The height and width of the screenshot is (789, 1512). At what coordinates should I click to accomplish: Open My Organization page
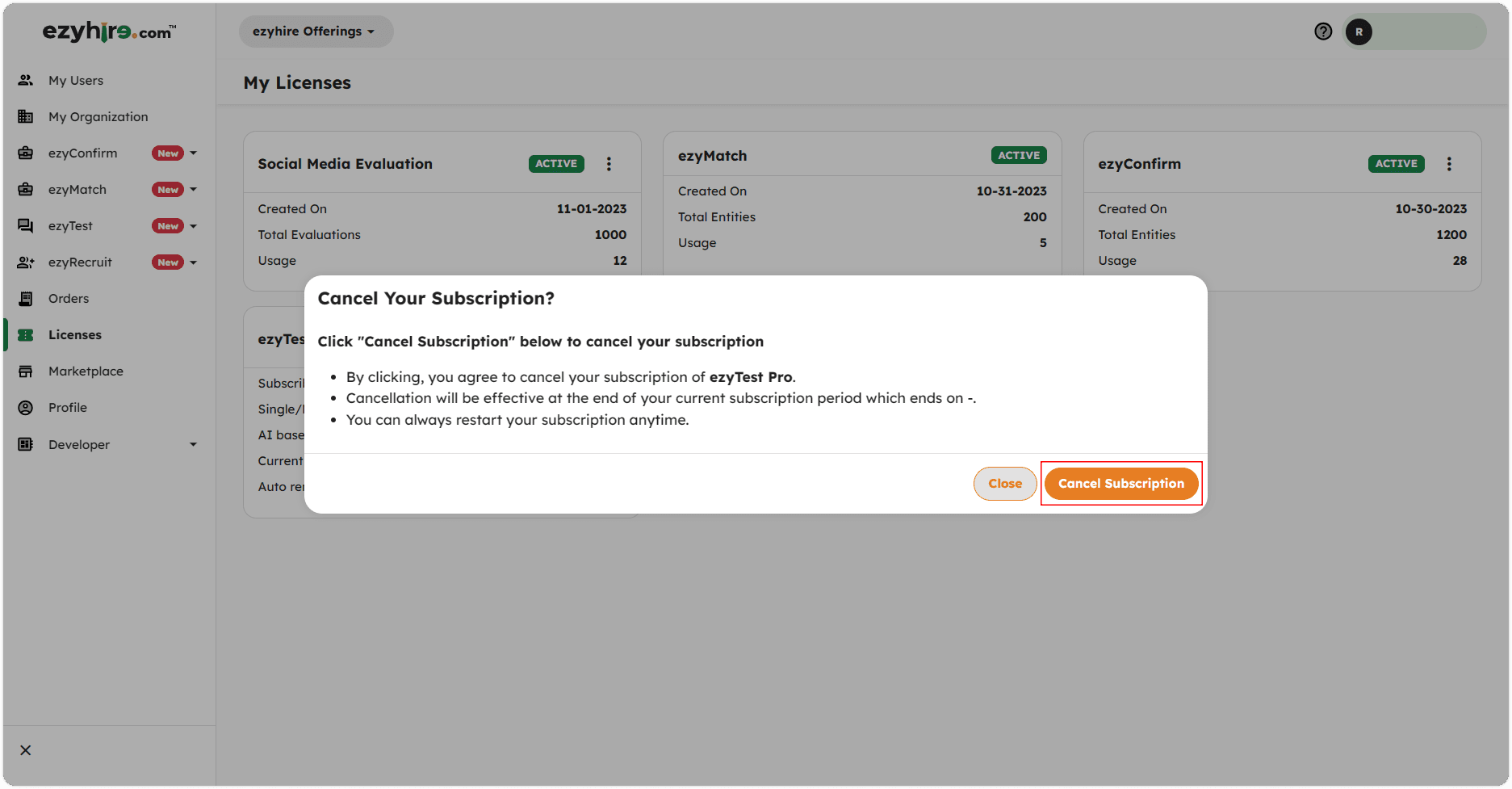98,117
